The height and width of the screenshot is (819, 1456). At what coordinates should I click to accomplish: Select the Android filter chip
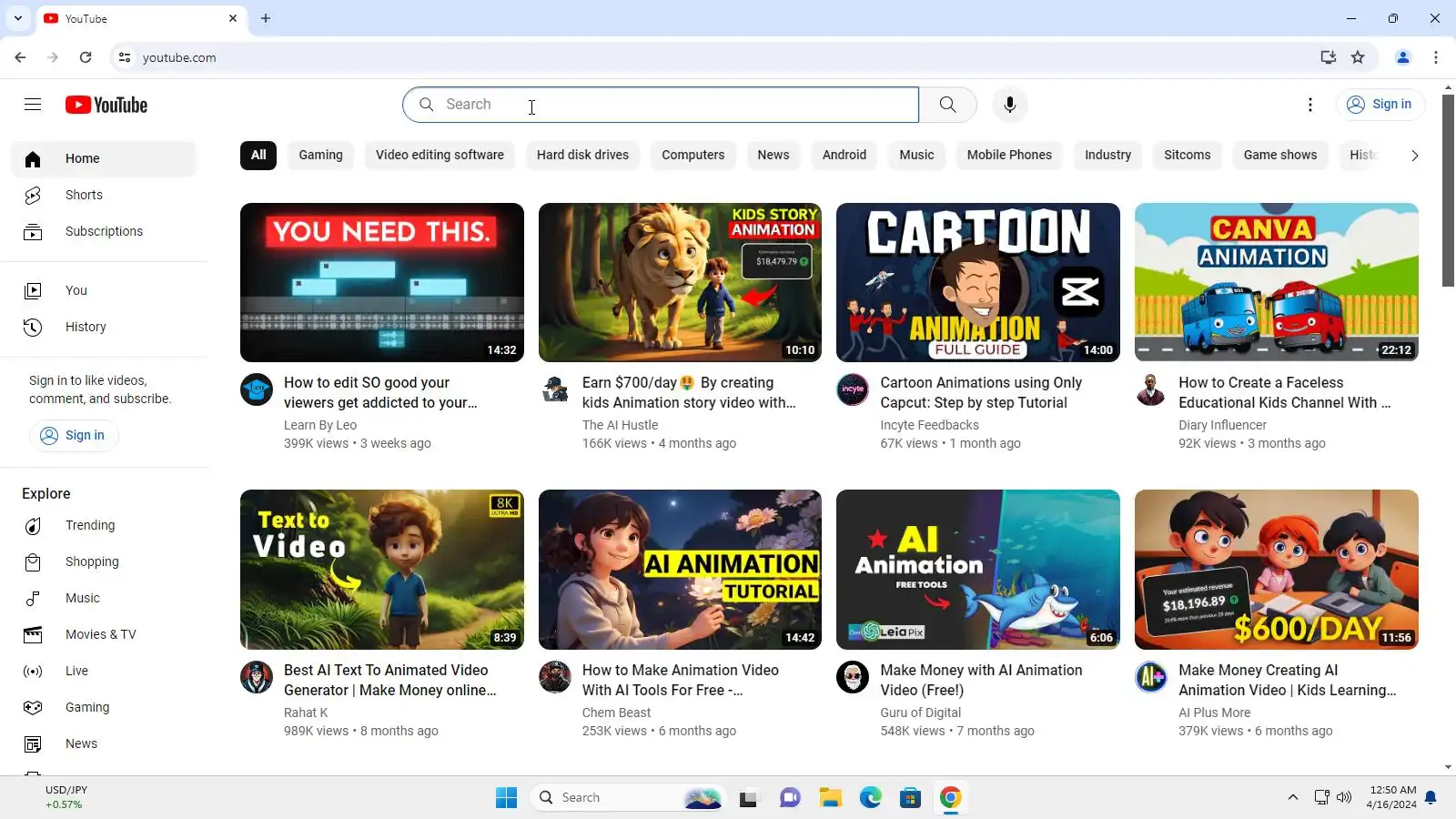coord(844,155)
